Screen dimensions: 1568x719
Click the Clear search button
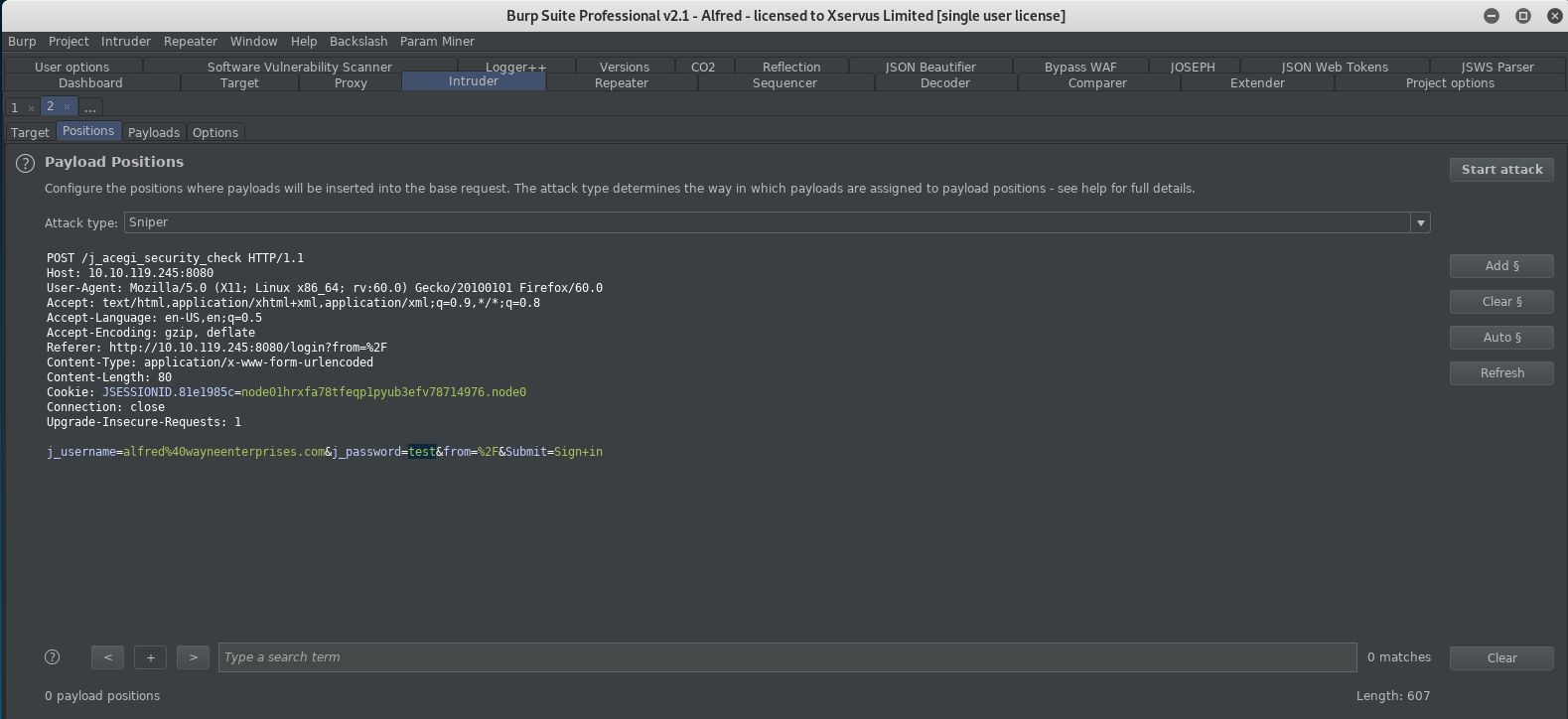1501,658
